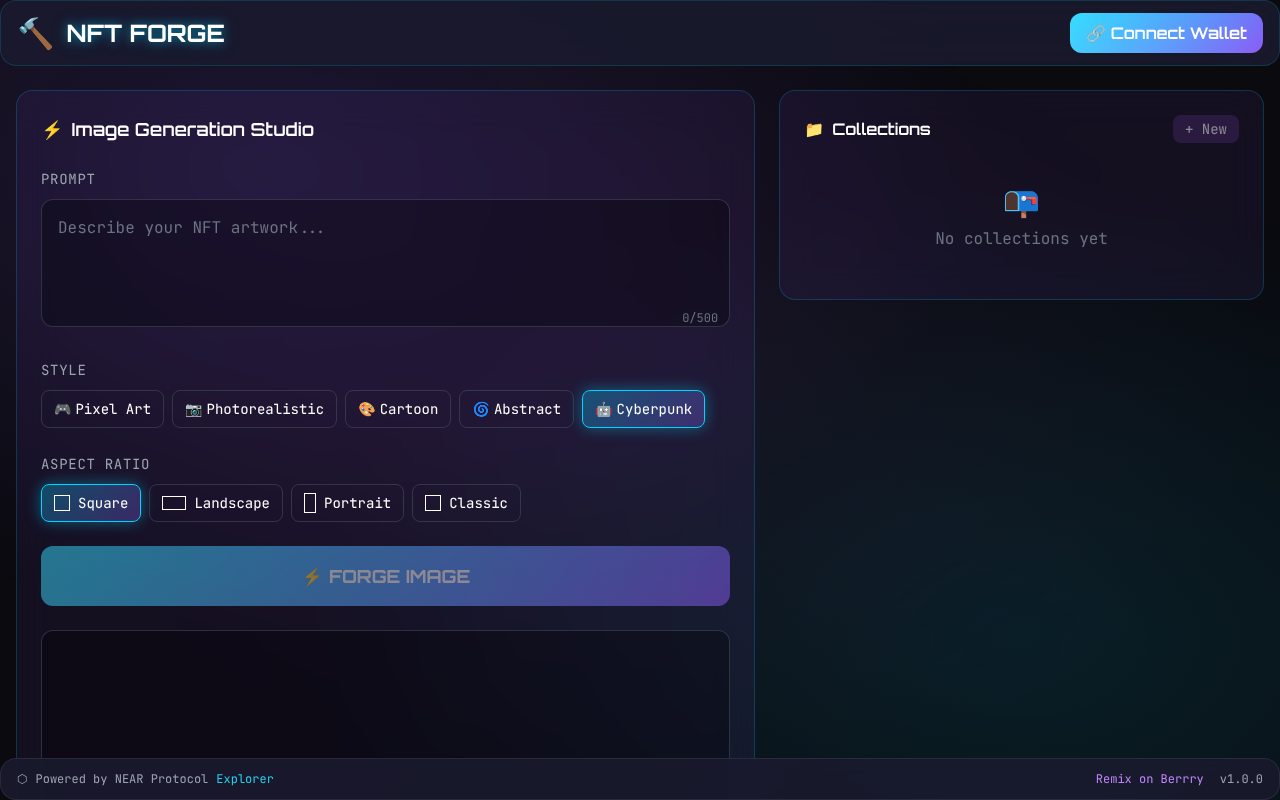Create a new collection with + New
Image resolution: width=1280 pixels, height=800 pixels.
[1205, 129]
